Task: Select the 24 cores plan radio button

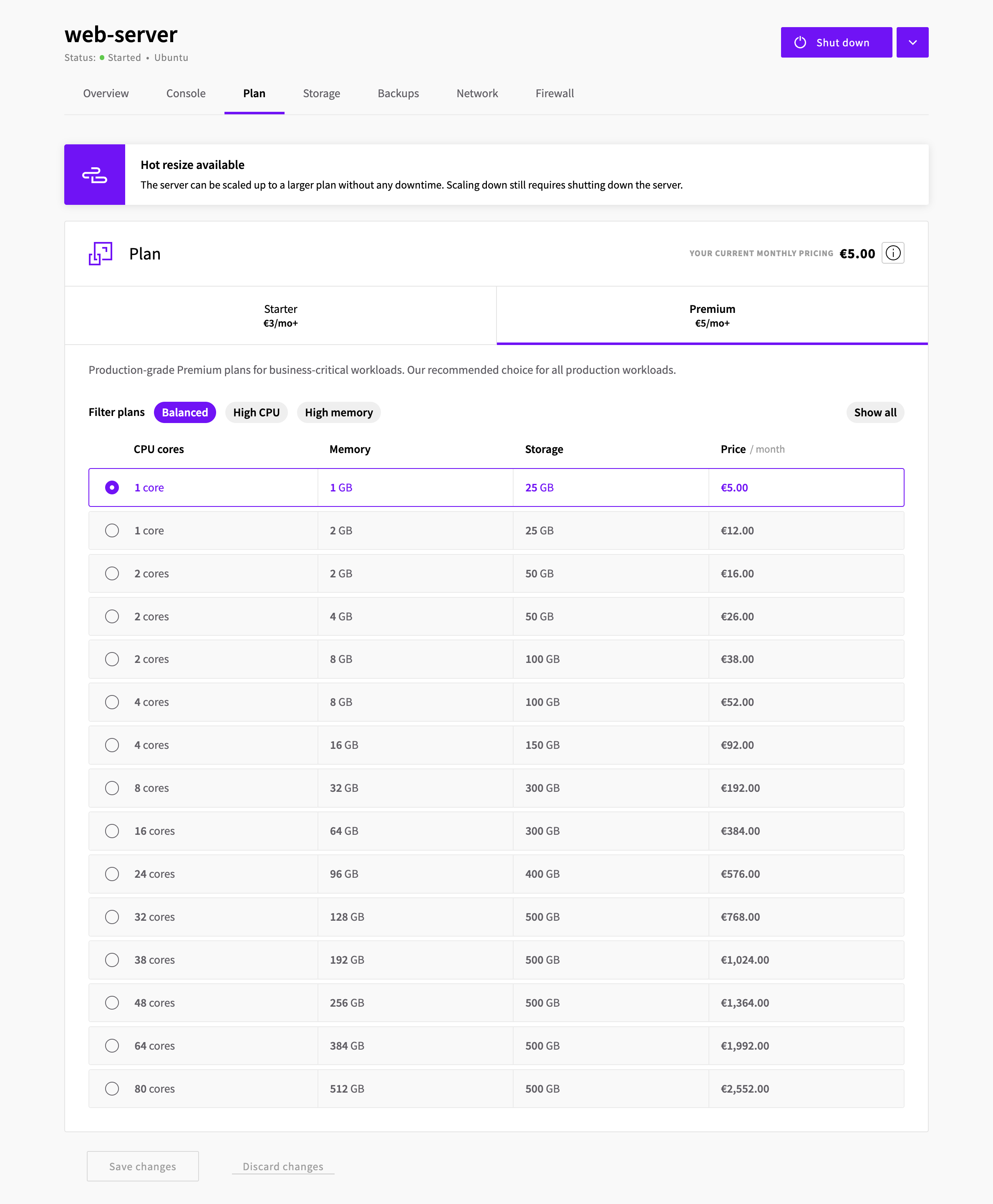Action: [x=112, y=874]
